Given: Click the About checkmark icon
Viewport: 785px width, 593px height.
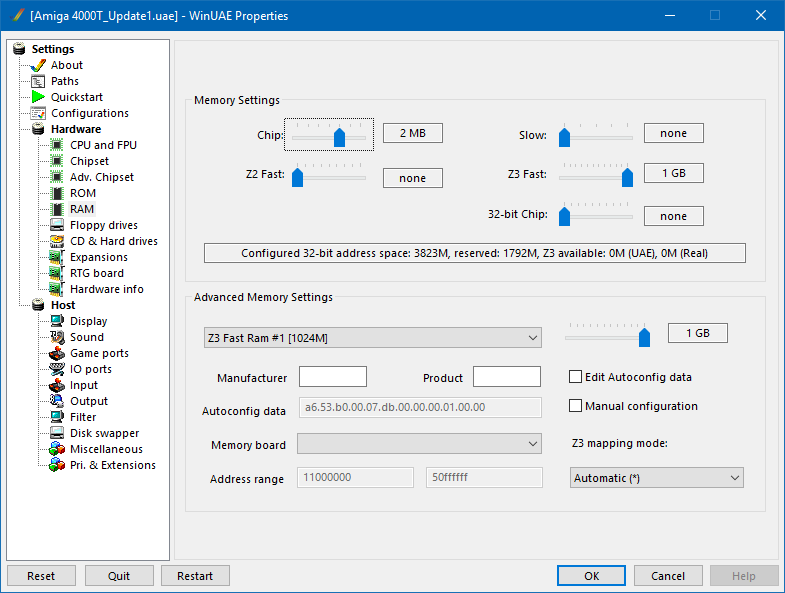Looking at the screenshot, I should pos(38,65).
